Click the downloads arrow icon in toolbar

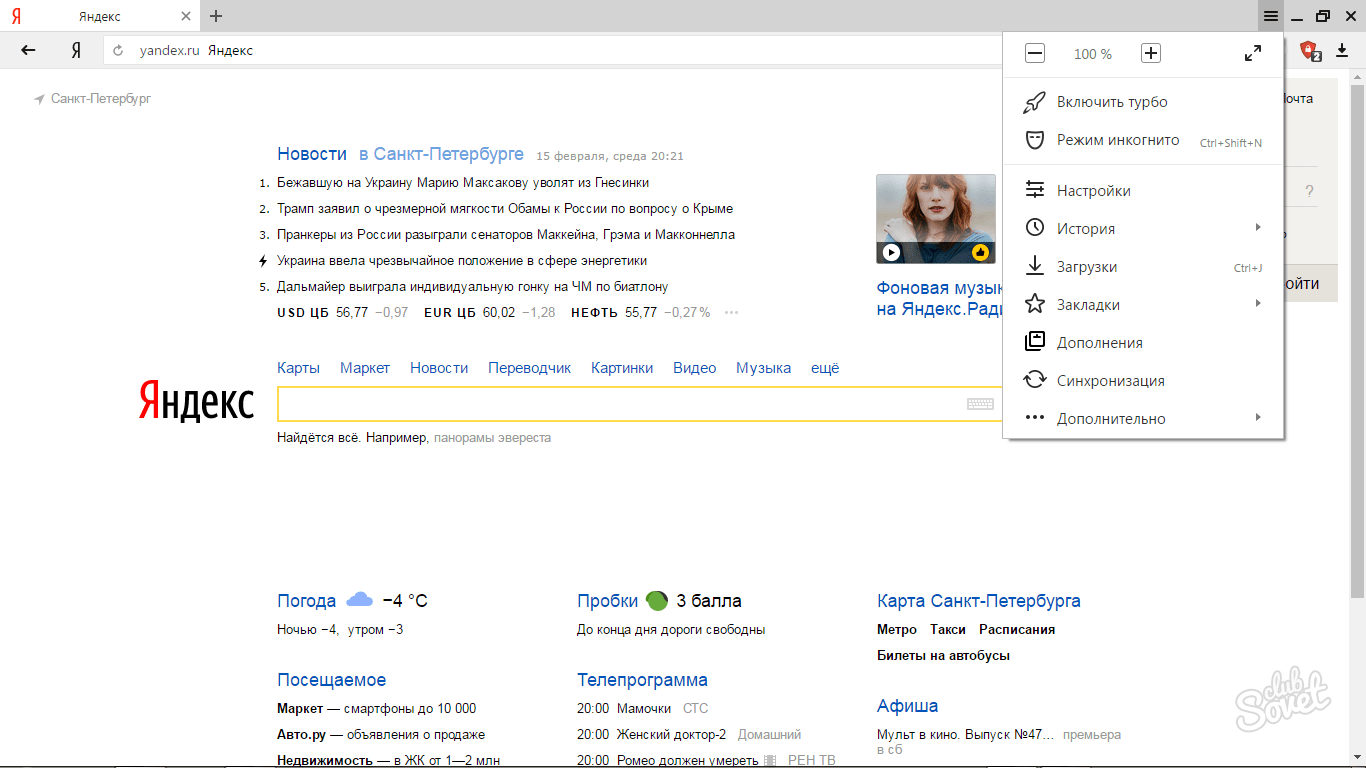pos(1342,51)
